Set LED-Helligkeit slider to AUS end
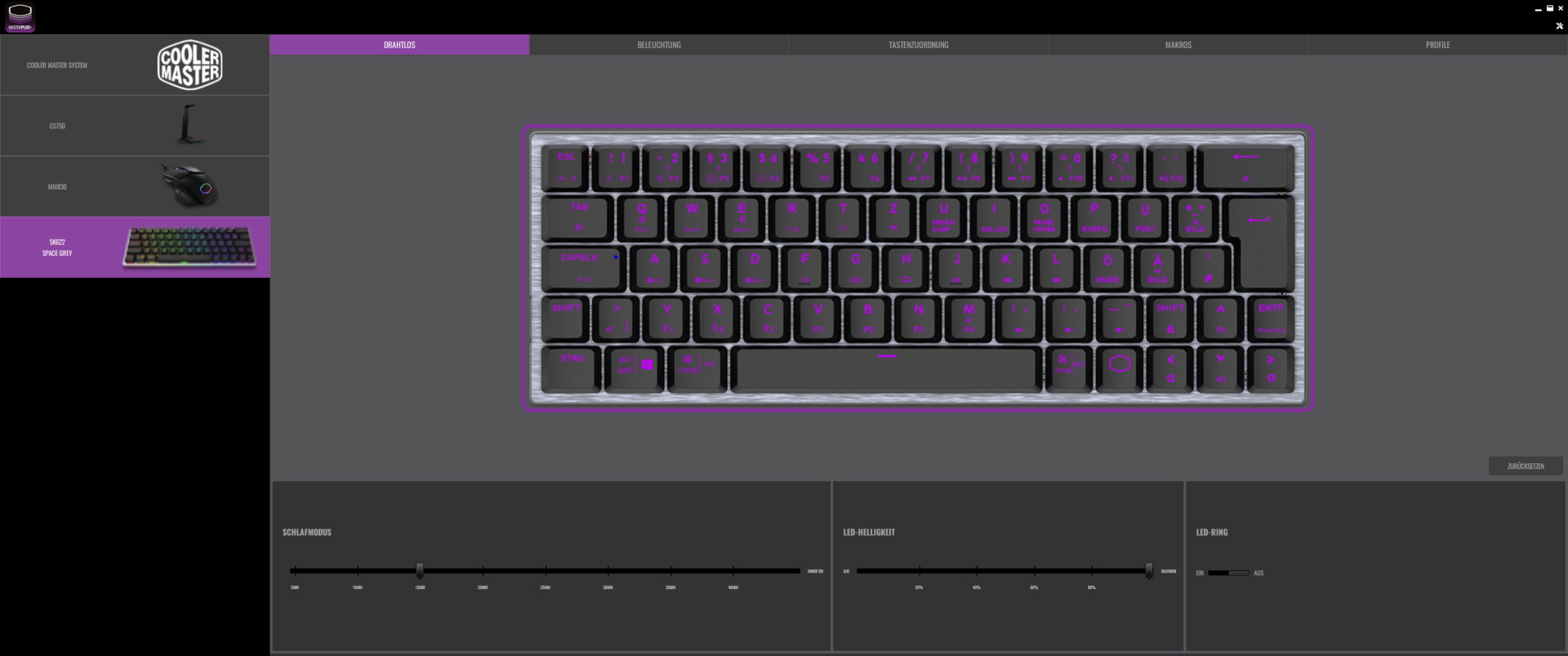This screenshot has width=1568, height=656. pos(858,570)
